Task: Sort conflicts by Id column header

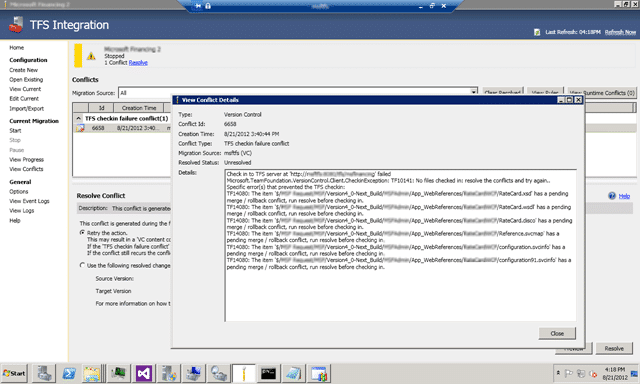Action: point(101,108)
